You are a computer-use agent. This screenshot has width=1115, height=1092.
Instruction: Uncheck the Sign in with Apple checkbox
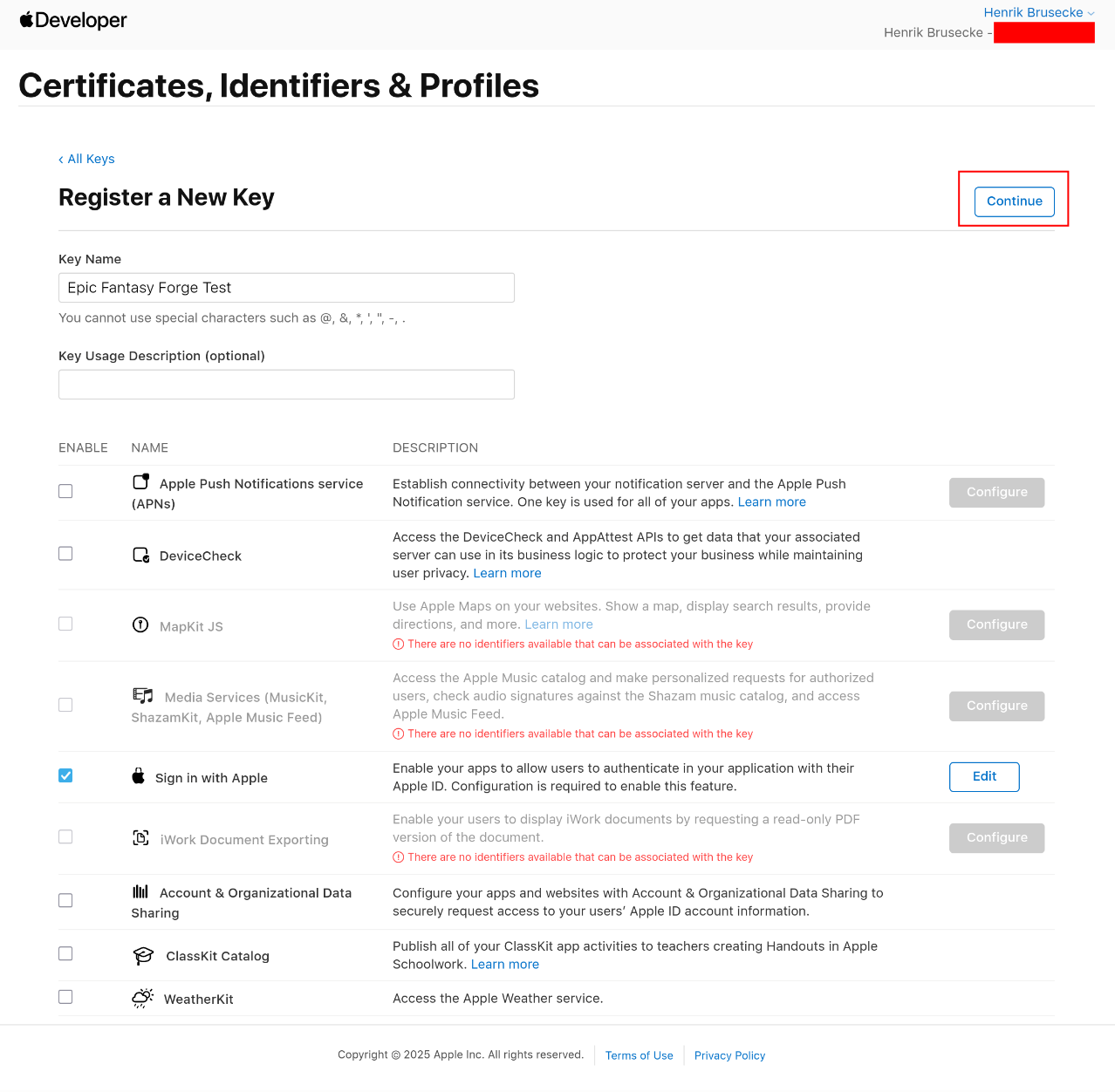[65, 775]
